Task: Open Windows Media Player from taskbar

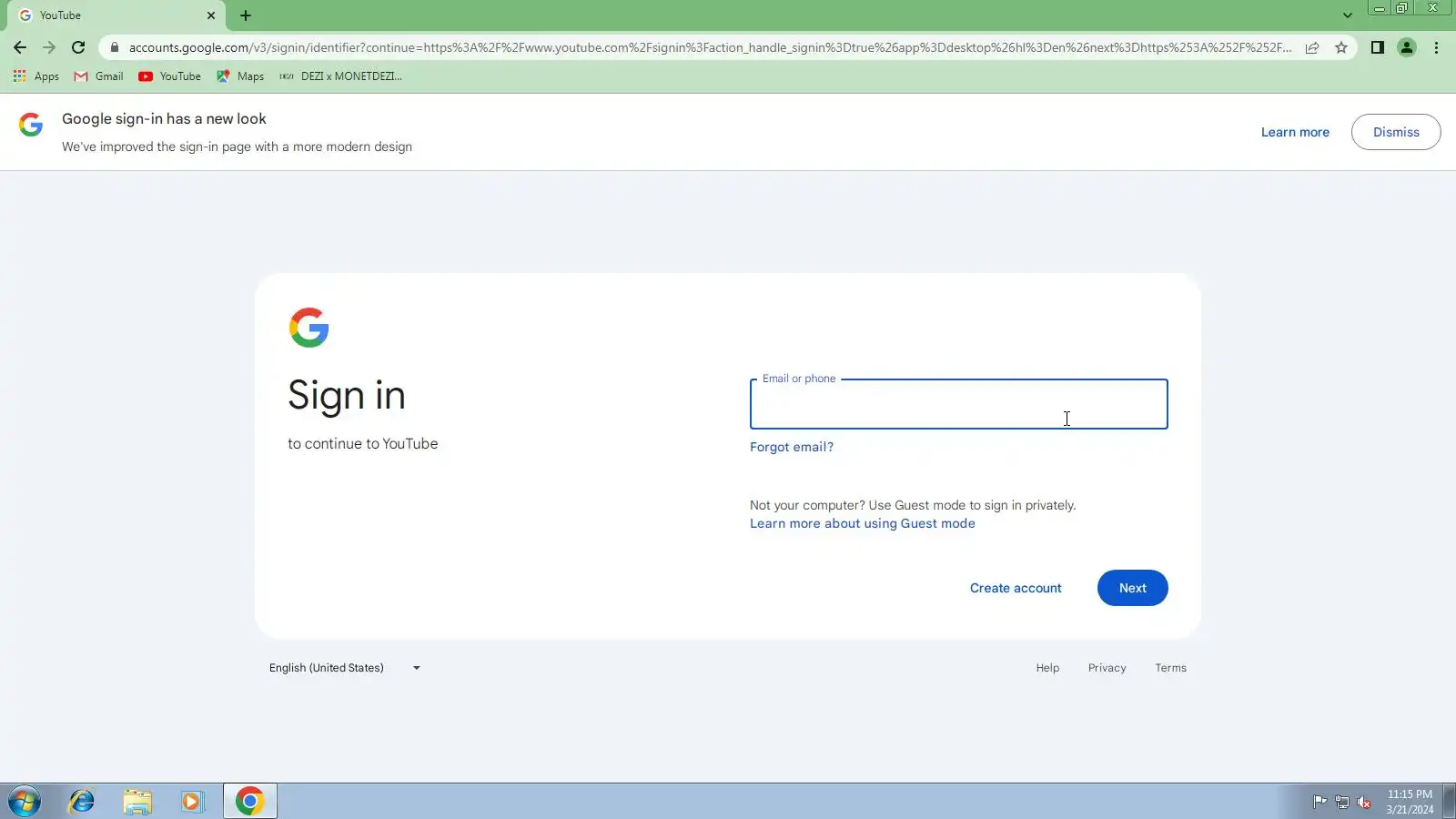Action: [x=192, y=802]
